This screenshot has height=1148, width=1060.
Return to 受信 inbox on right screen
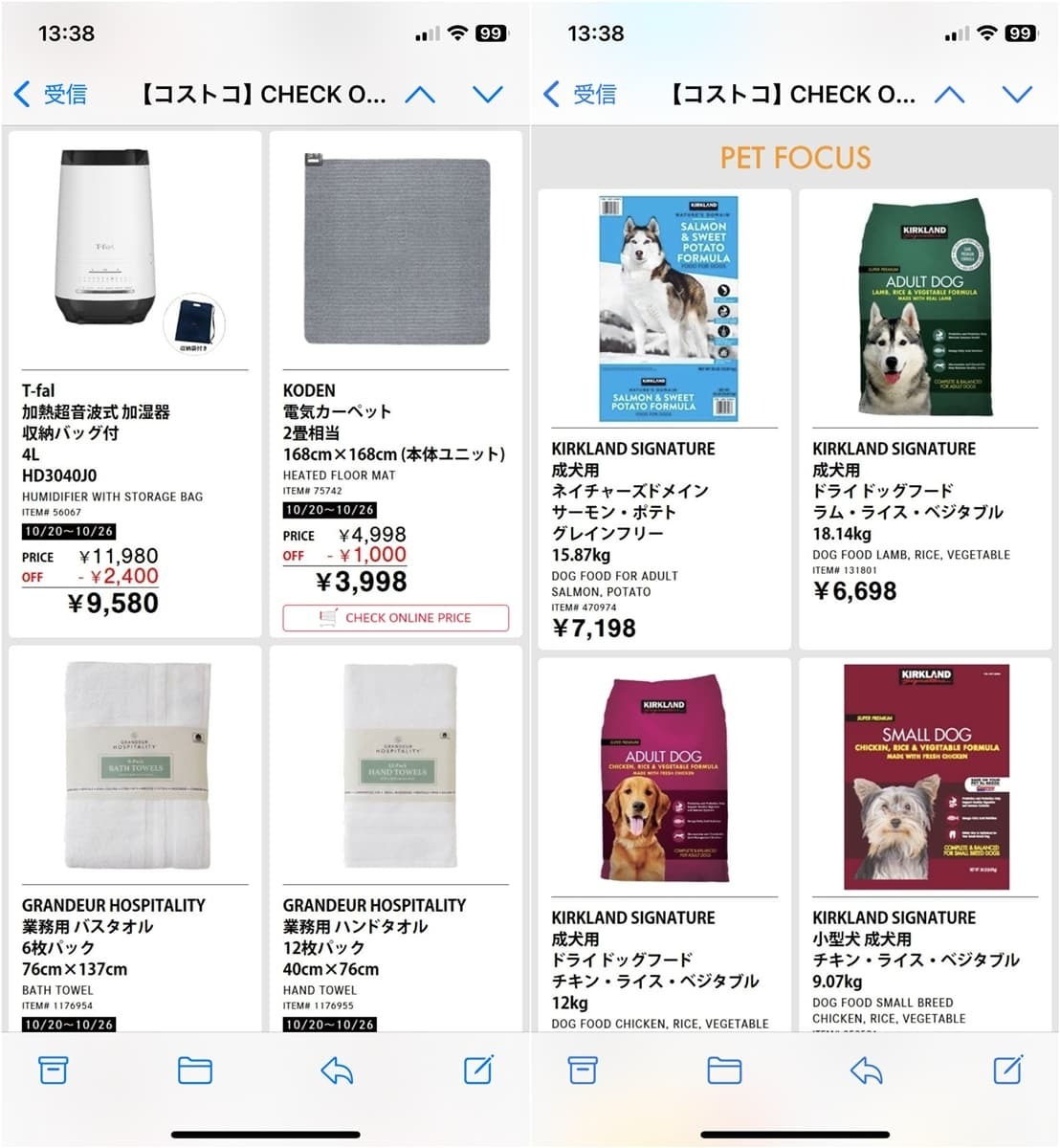(x=581, y=94)
